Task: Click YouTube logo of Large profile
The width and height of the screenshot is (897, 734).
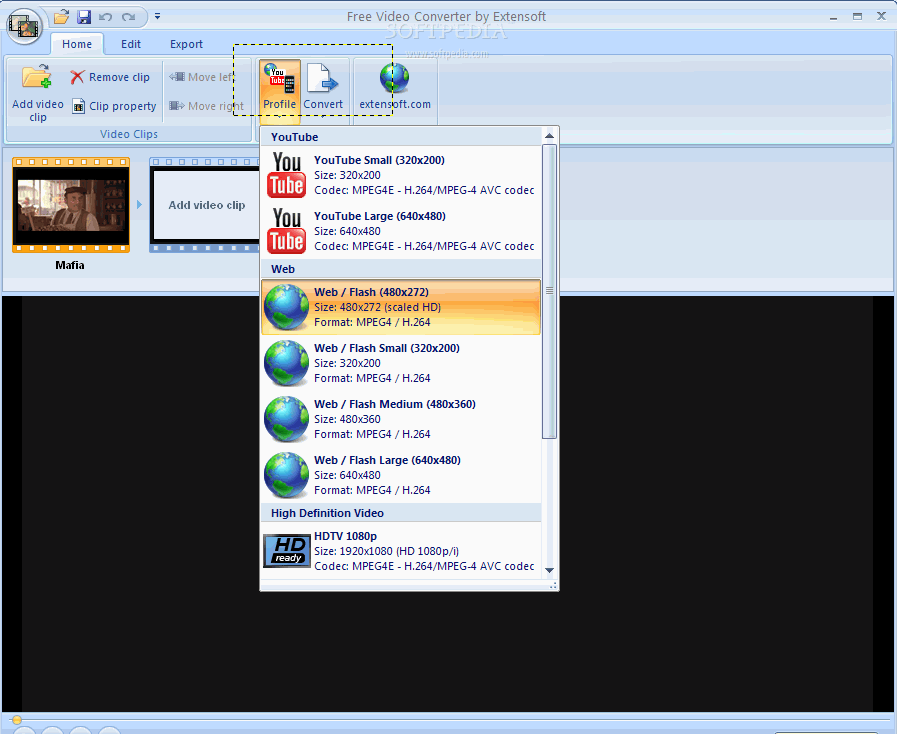Action: pos(287,231)
